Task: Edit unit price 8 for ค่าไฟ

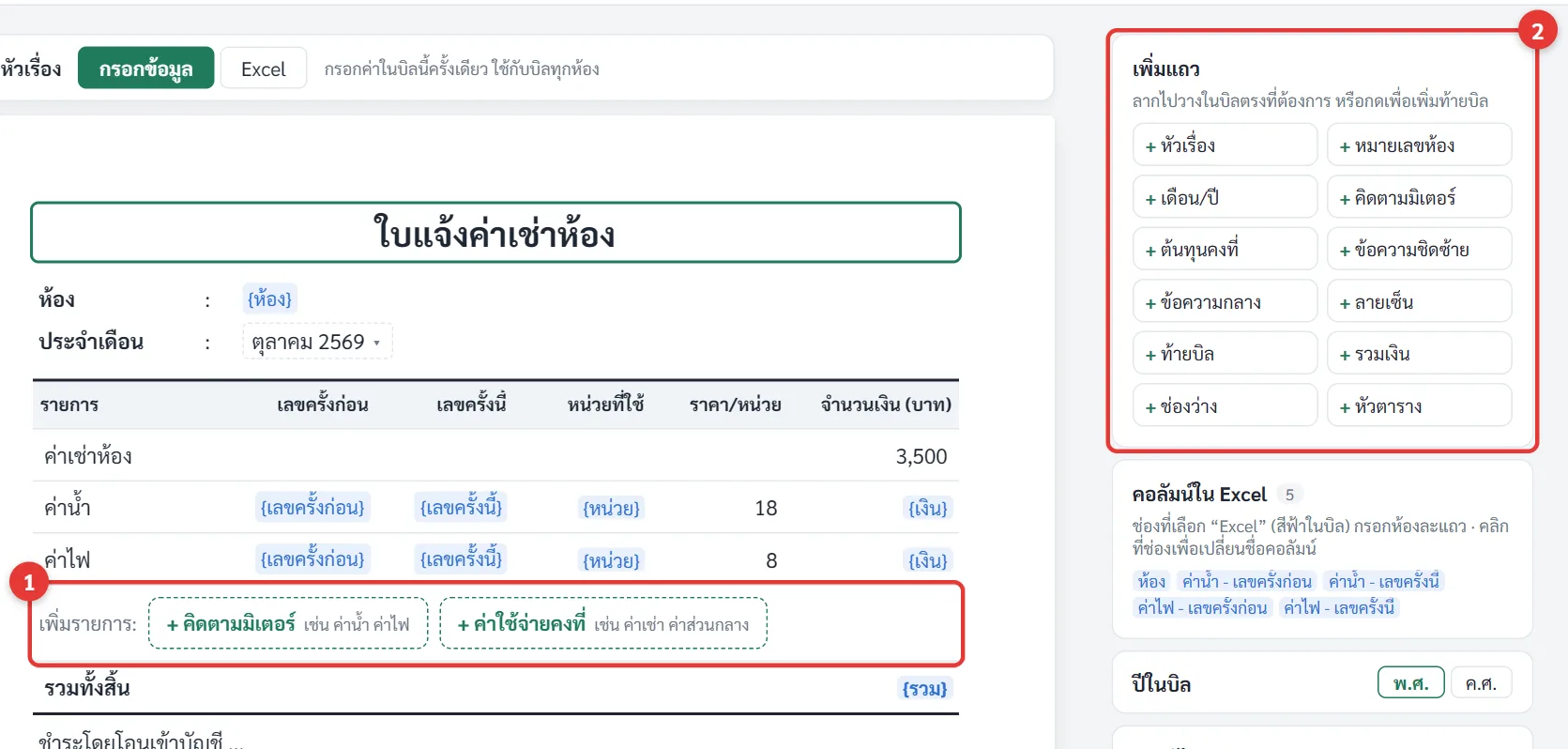Action: (x=771, y=560)
